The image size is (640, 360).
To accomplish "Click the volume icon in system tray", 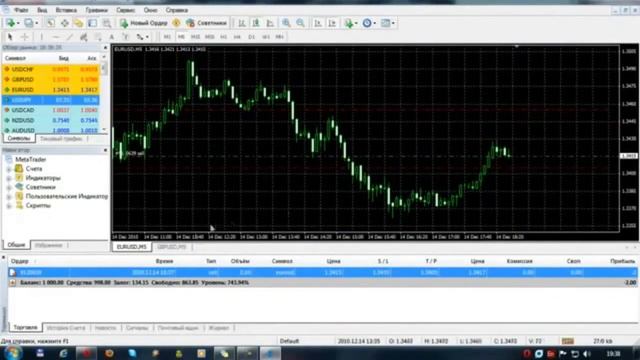I will 587,353.
